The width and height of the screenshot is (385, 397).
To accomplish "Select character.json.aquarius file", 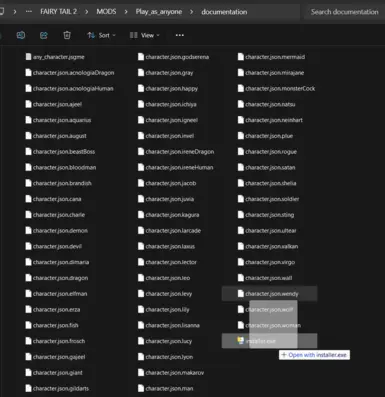I will (x=58, y=120).
